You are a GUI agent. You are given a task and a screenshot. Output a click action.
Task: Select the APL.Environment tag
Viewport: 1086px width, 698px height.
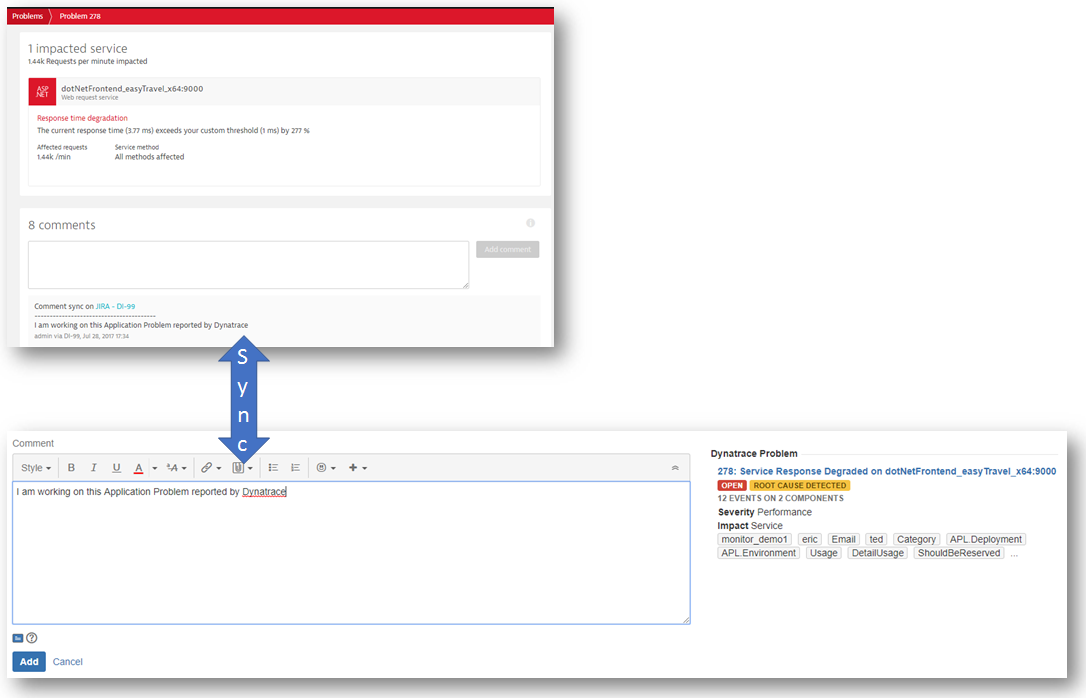[758, 553]
